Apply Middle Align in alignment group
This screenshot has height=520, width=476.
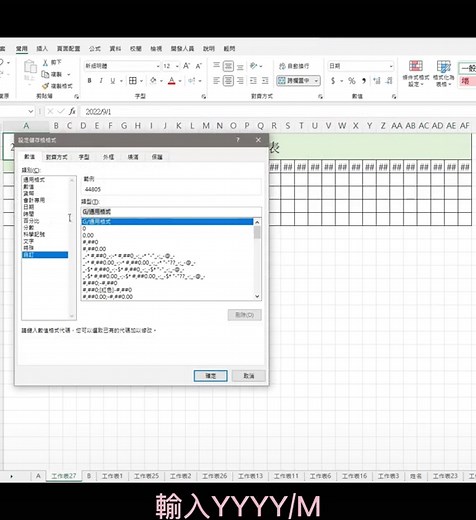click(228, 66)
